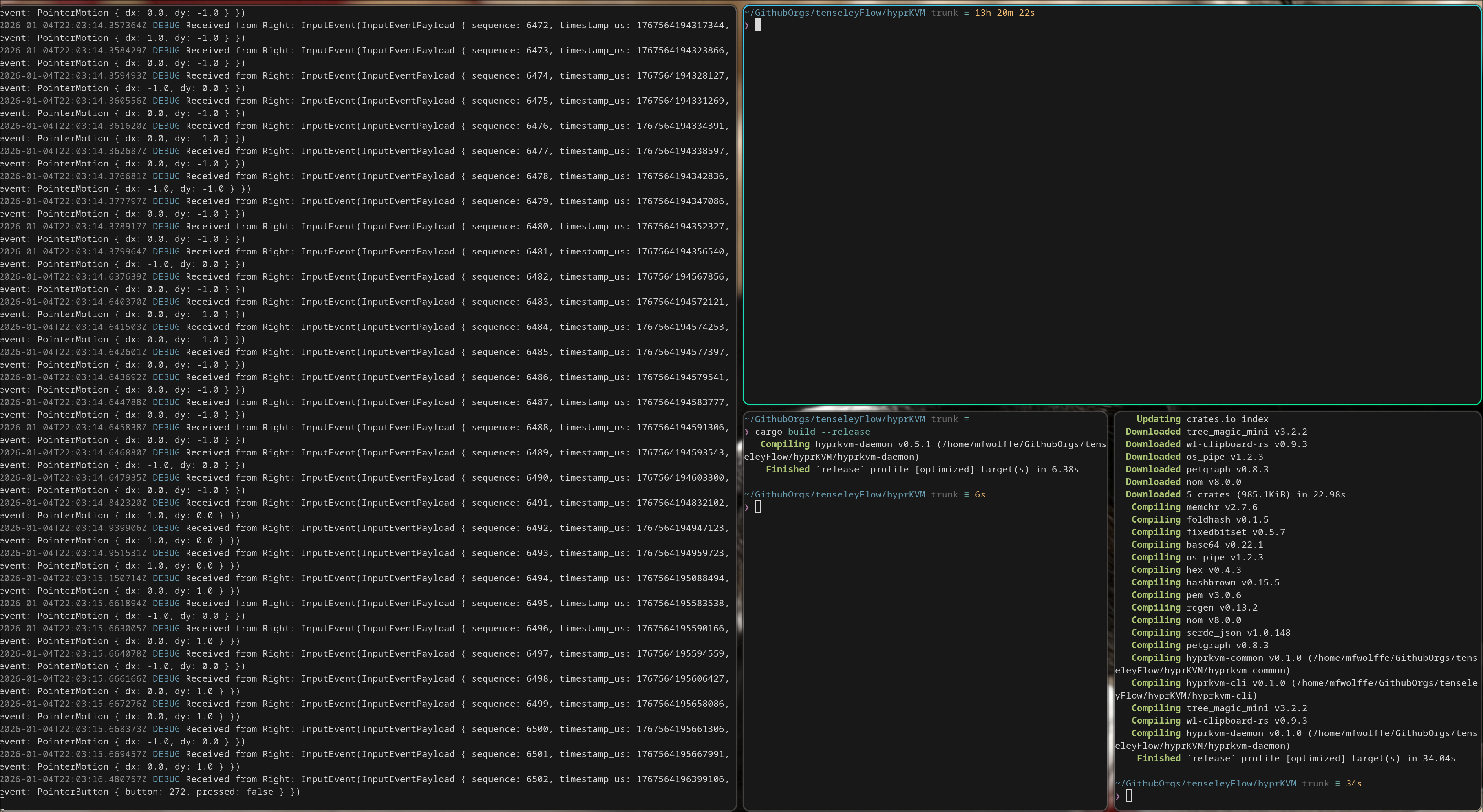Click the log line with sequence 6472

pyautogui.click(x=364, y=26)
